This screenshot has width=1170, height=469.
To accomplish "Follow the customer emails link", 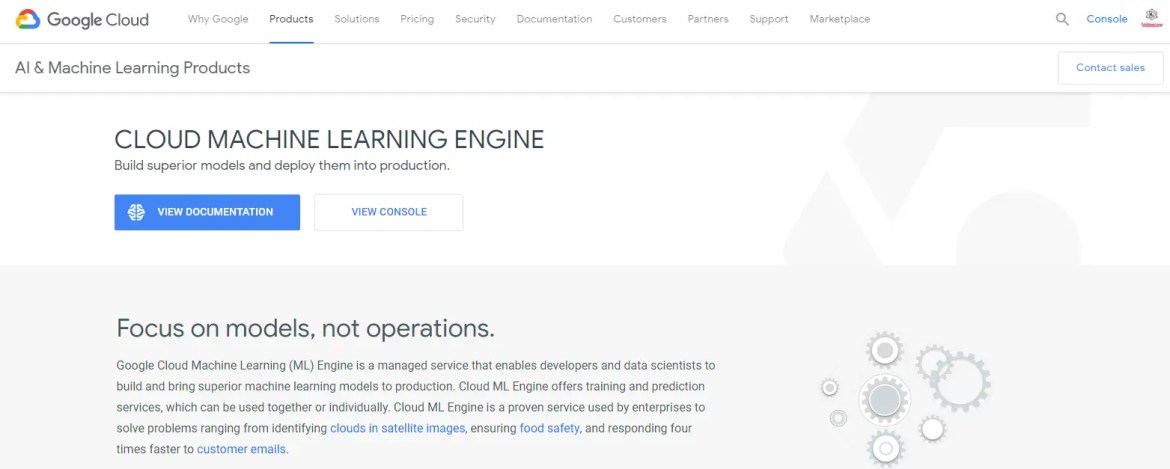I will click(242, 450).
